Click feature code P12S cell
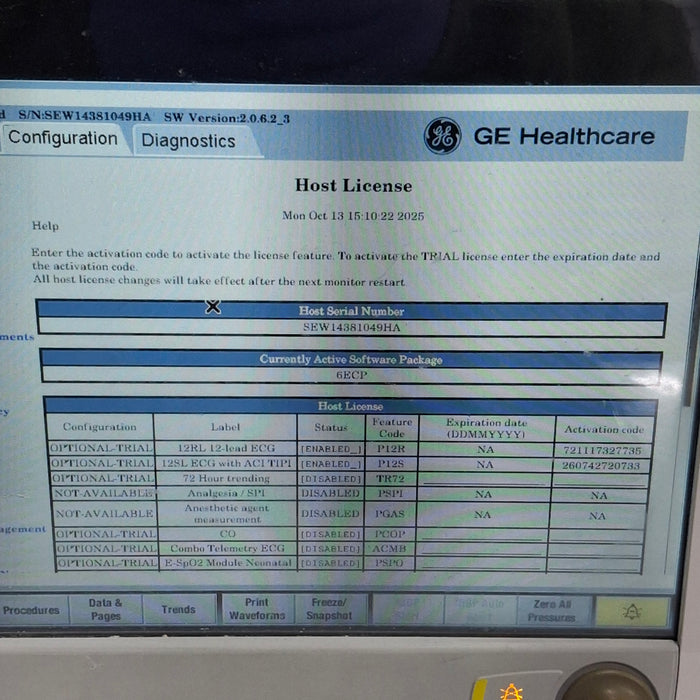This screenshot has height=700, width=700. point(391,464)
